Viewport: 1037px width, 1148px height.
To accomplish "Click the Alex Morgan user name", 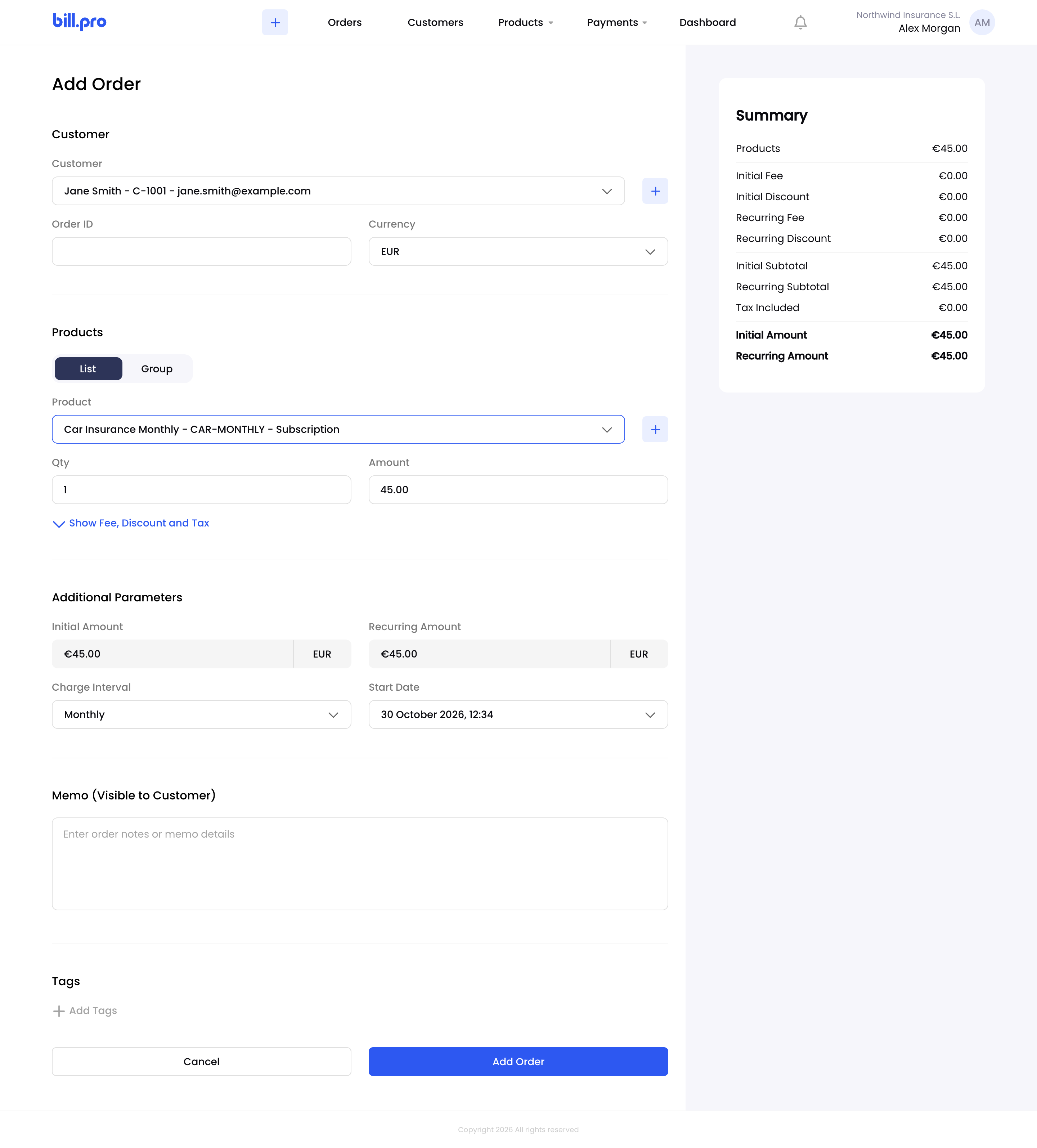I will pos(929,28).
